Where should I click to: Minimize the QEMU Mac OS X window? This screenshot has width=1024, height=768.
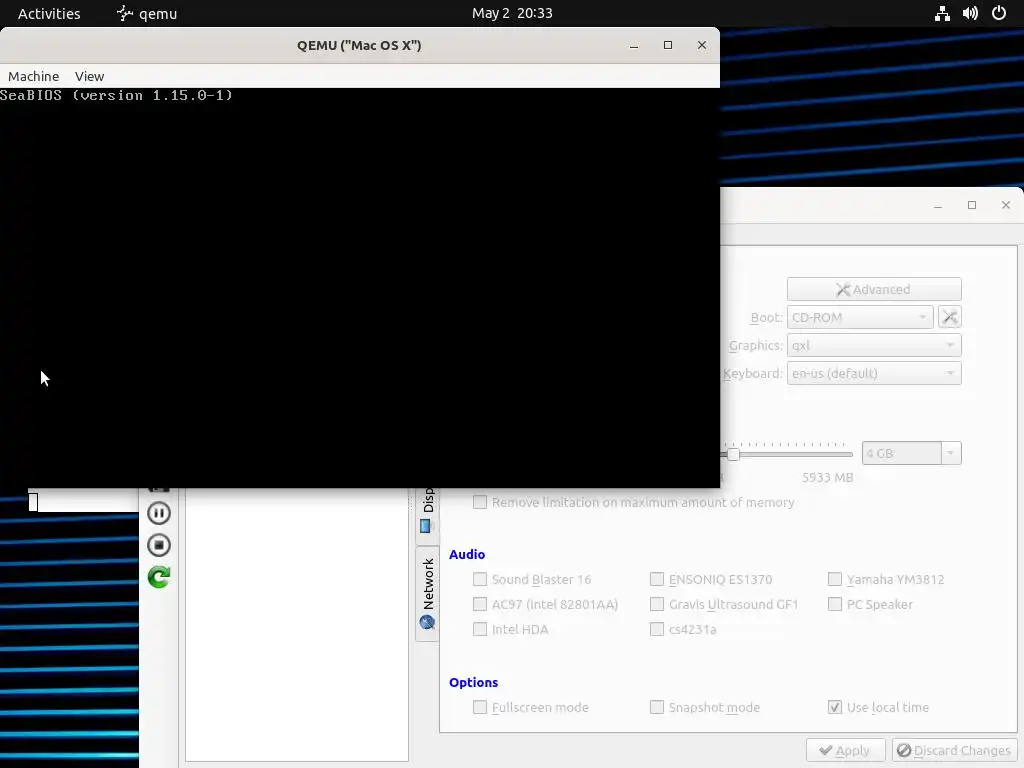tap(633, 45)
